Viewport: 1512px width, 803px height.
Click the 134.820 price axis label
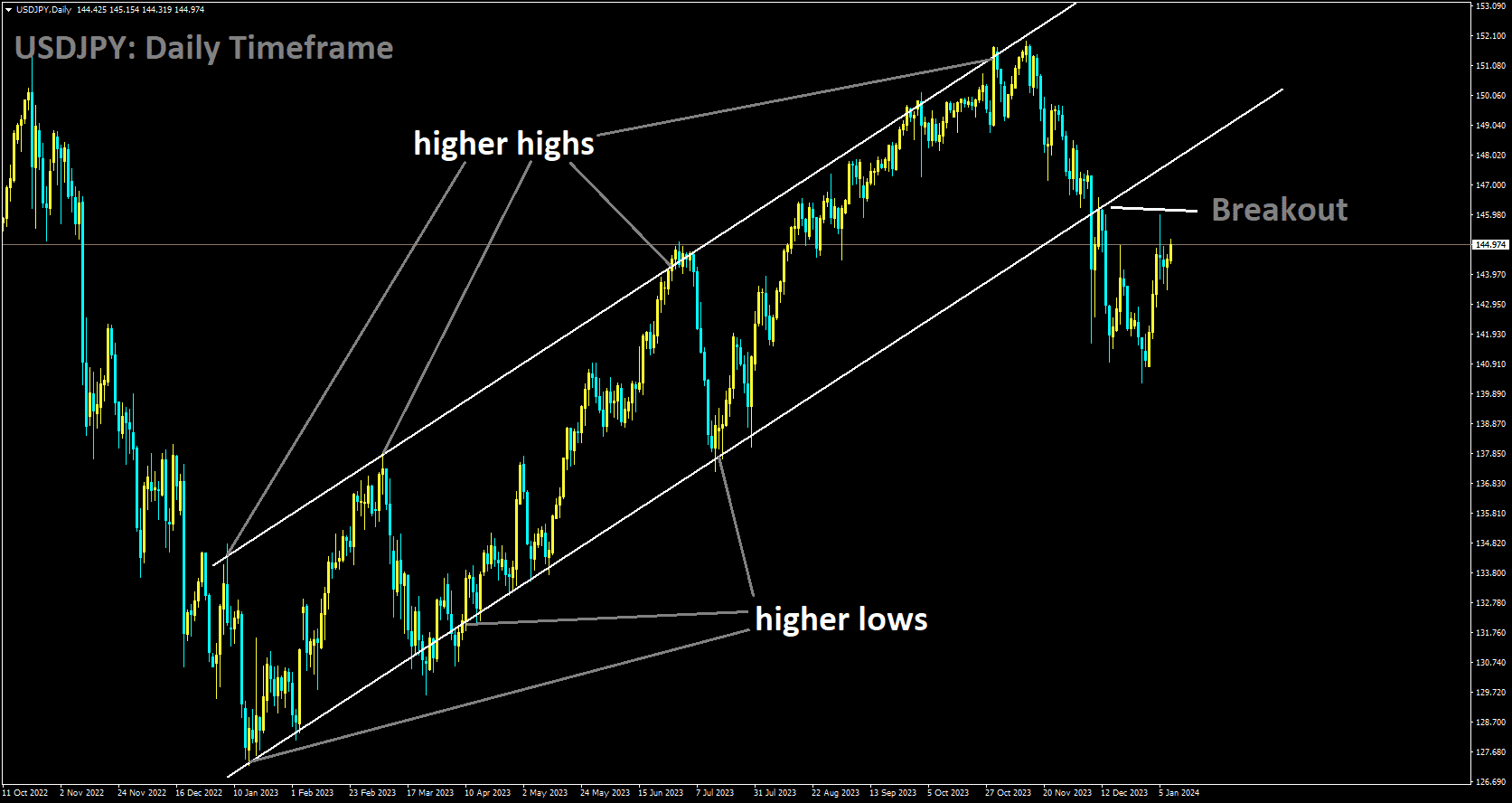click(x=1490, y=543)
